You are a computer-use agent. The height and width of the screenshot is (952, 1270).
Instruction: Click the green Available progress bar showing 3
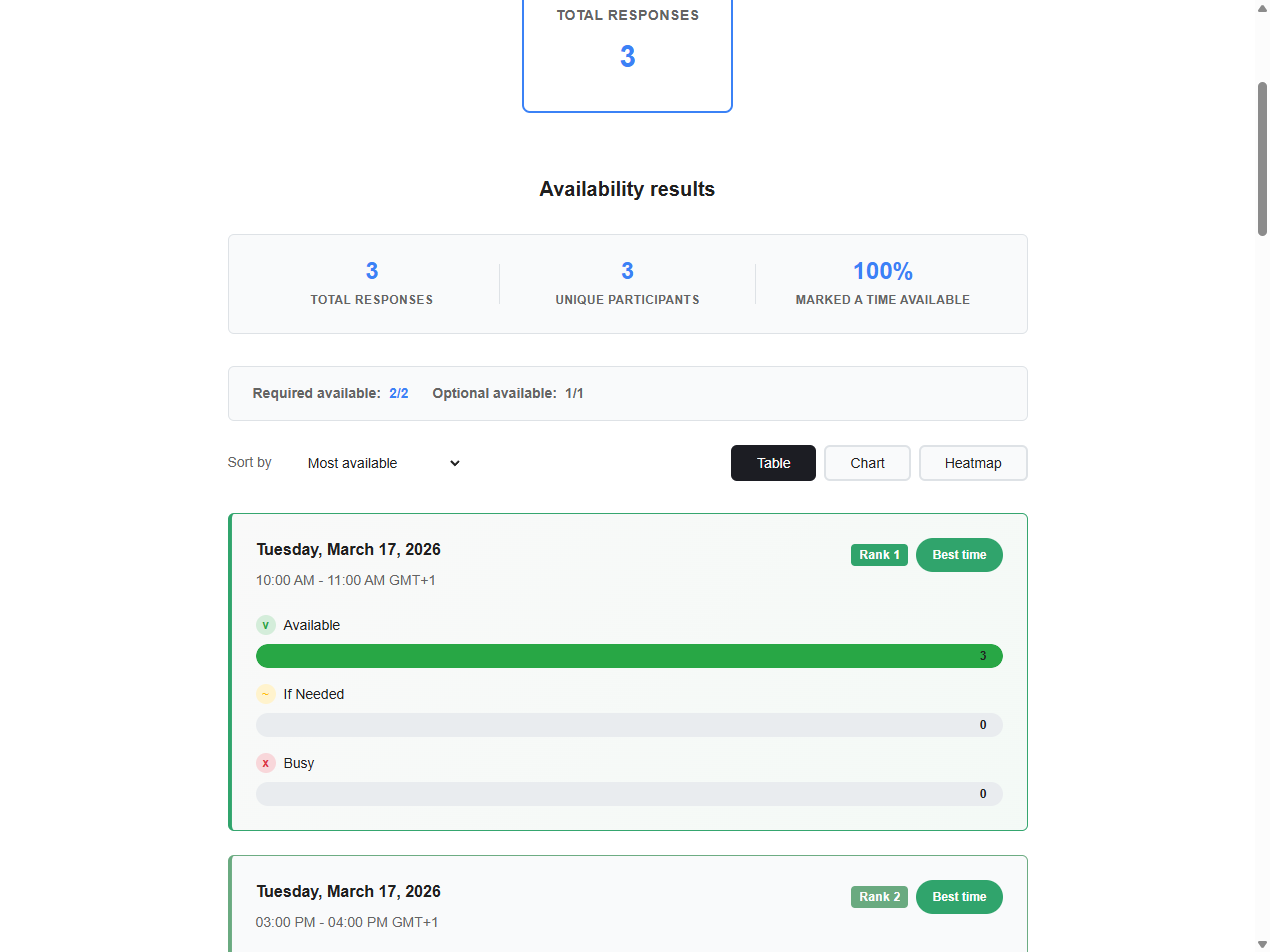[x=628, y=656]
